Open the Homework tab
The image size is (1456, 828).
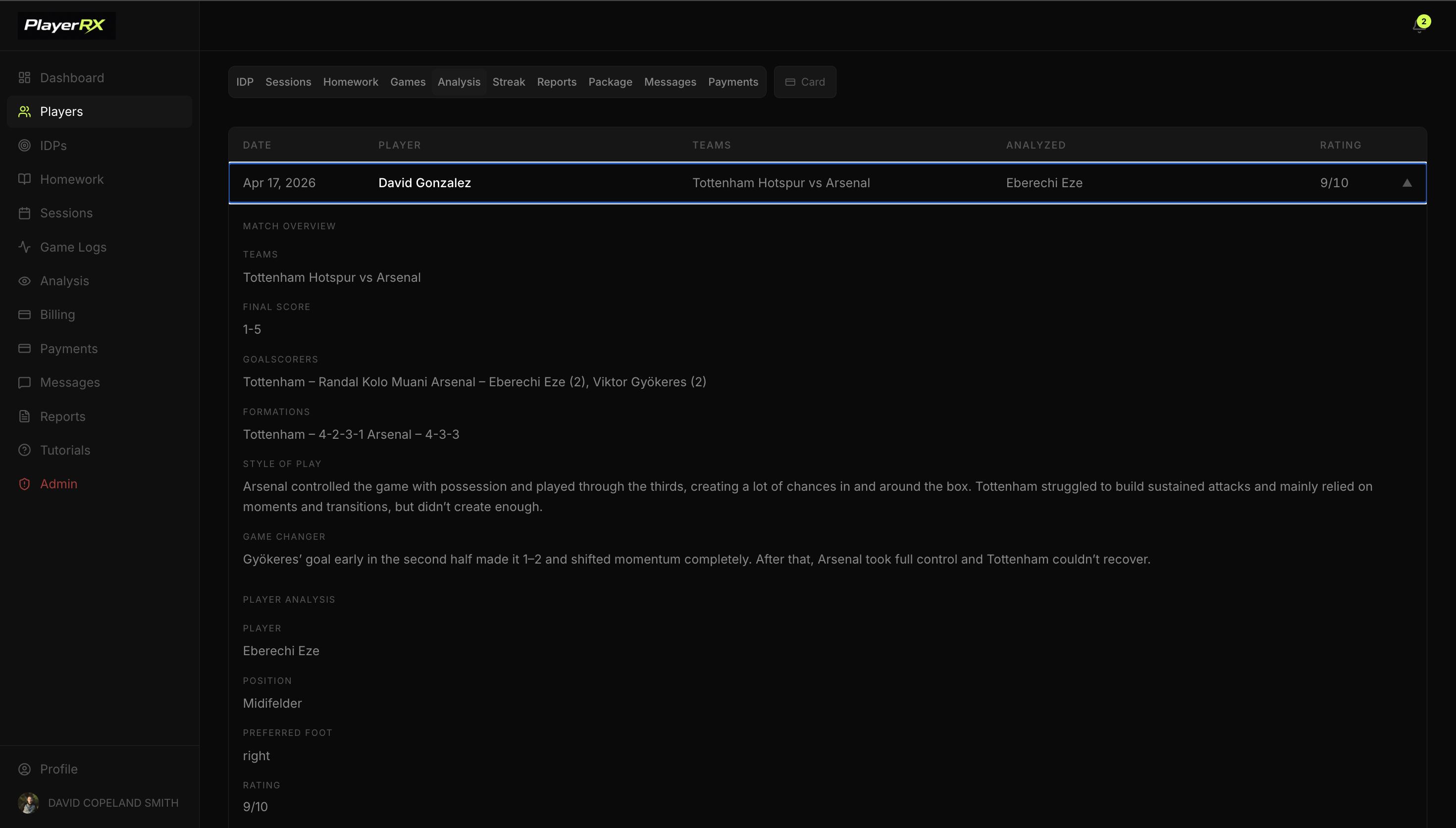click(x=350, y=82)
